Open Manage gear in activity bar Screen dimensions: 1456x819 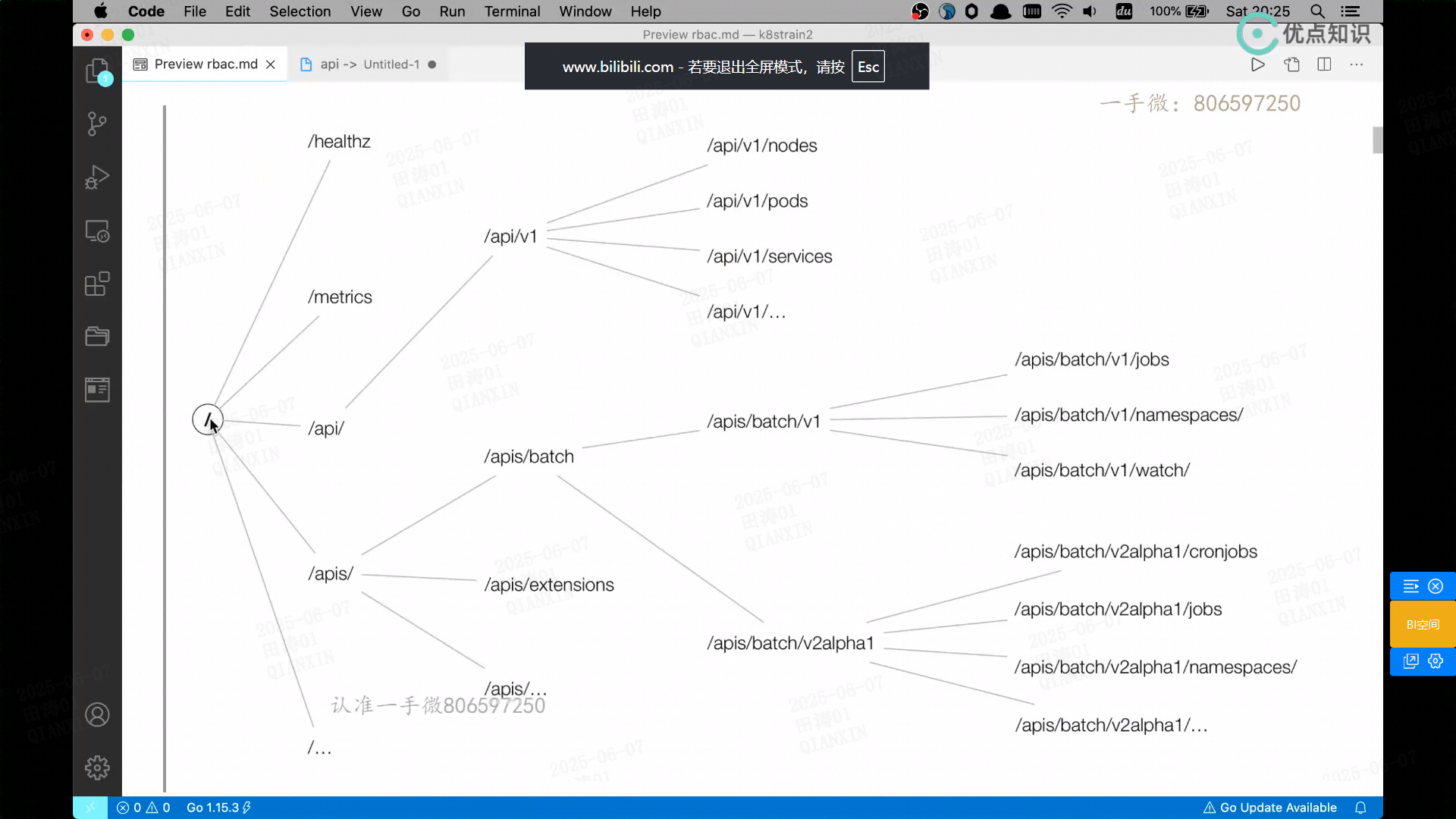97,767
